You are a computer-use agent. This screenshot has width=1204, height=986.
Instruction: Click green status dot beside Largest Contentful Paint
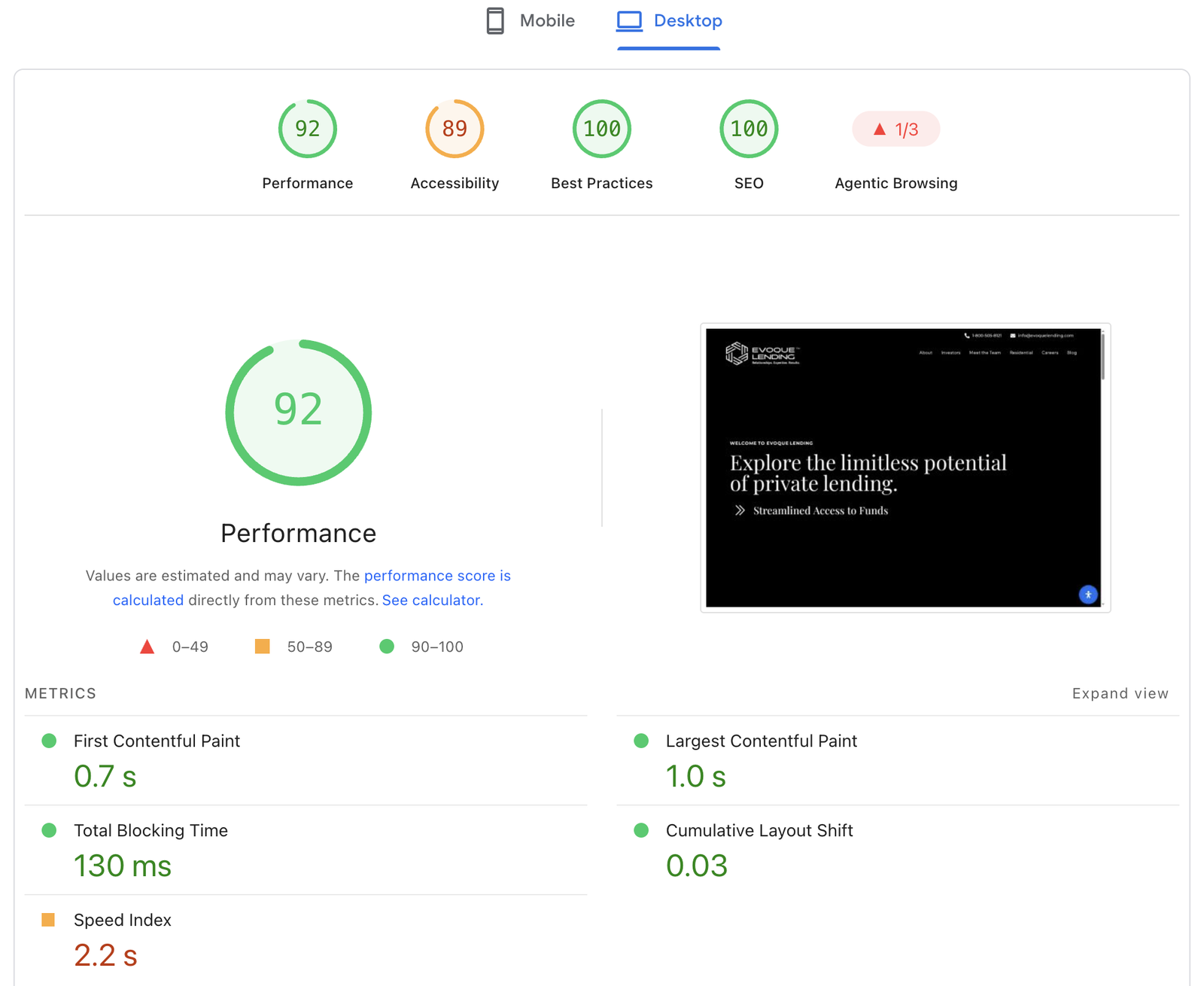point(641,741)
